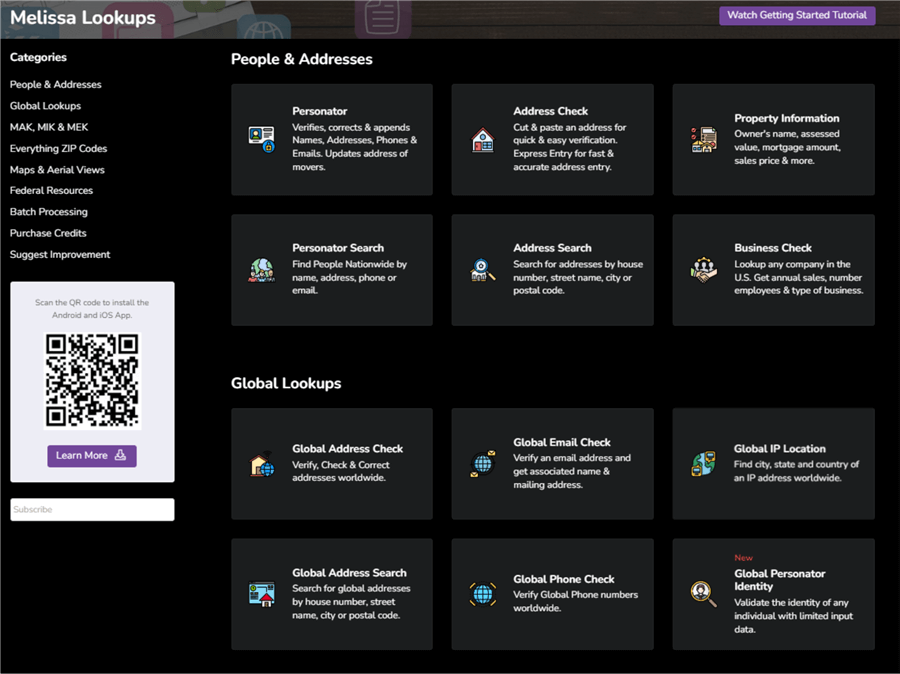
Task: Click the Business Check handshake icon
Action: tap(704, 270)
